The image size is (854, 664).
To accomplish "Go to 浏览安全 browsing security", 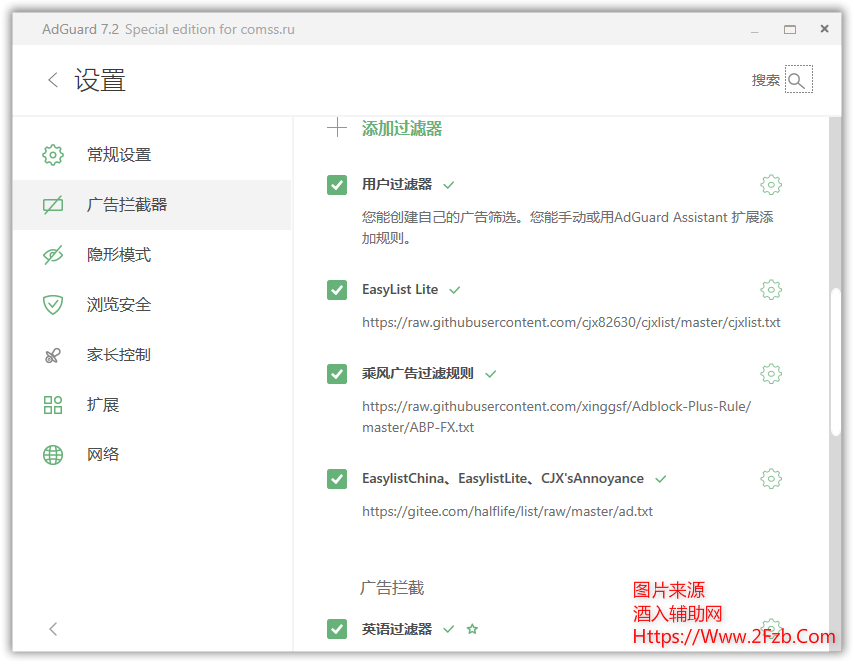I will coord(152,304).
